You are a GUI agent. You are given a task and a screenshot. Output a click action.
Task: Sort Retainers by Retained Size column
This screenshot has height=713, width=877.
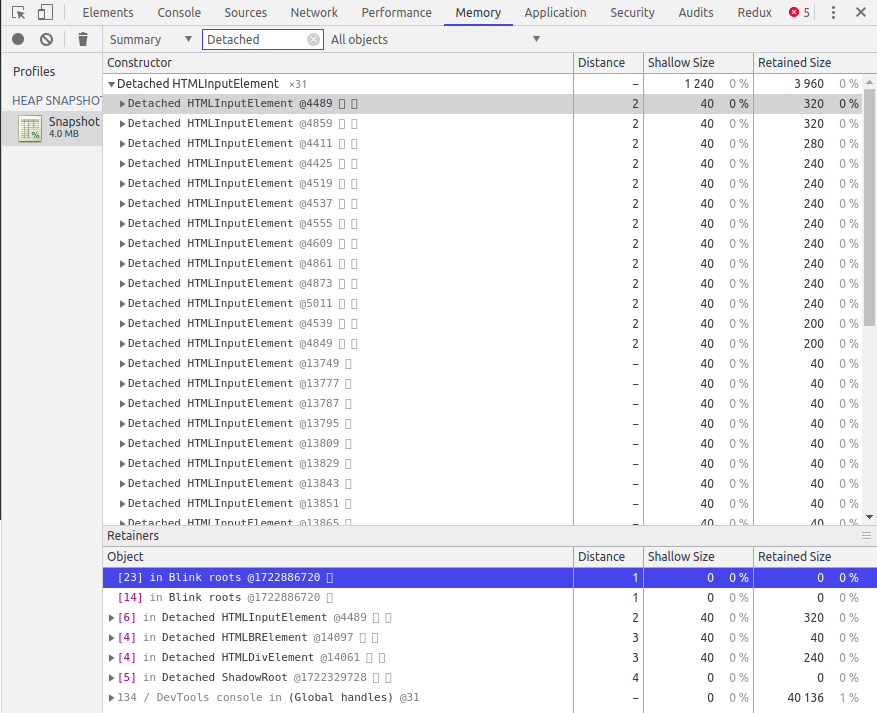coord(814,556)
